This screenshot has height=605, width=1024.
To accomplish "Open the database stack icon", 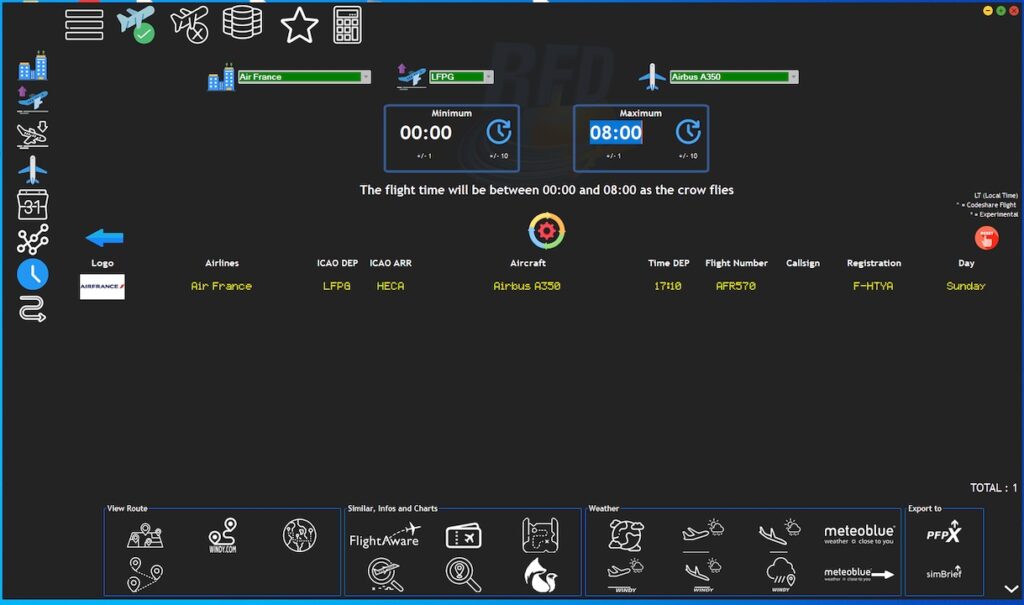I will pyautogui.click(x=242, y=24).
